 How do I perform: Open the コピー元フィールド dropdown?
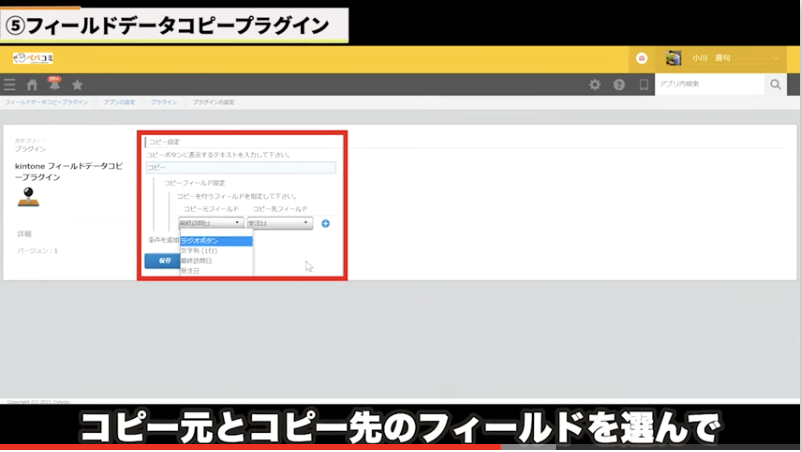point(210,223)
